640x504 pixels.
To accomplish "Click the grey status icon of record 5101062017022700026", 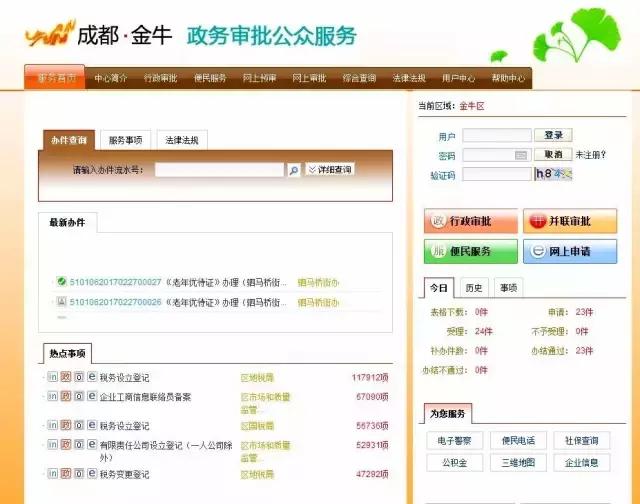I will coord(62,302).
